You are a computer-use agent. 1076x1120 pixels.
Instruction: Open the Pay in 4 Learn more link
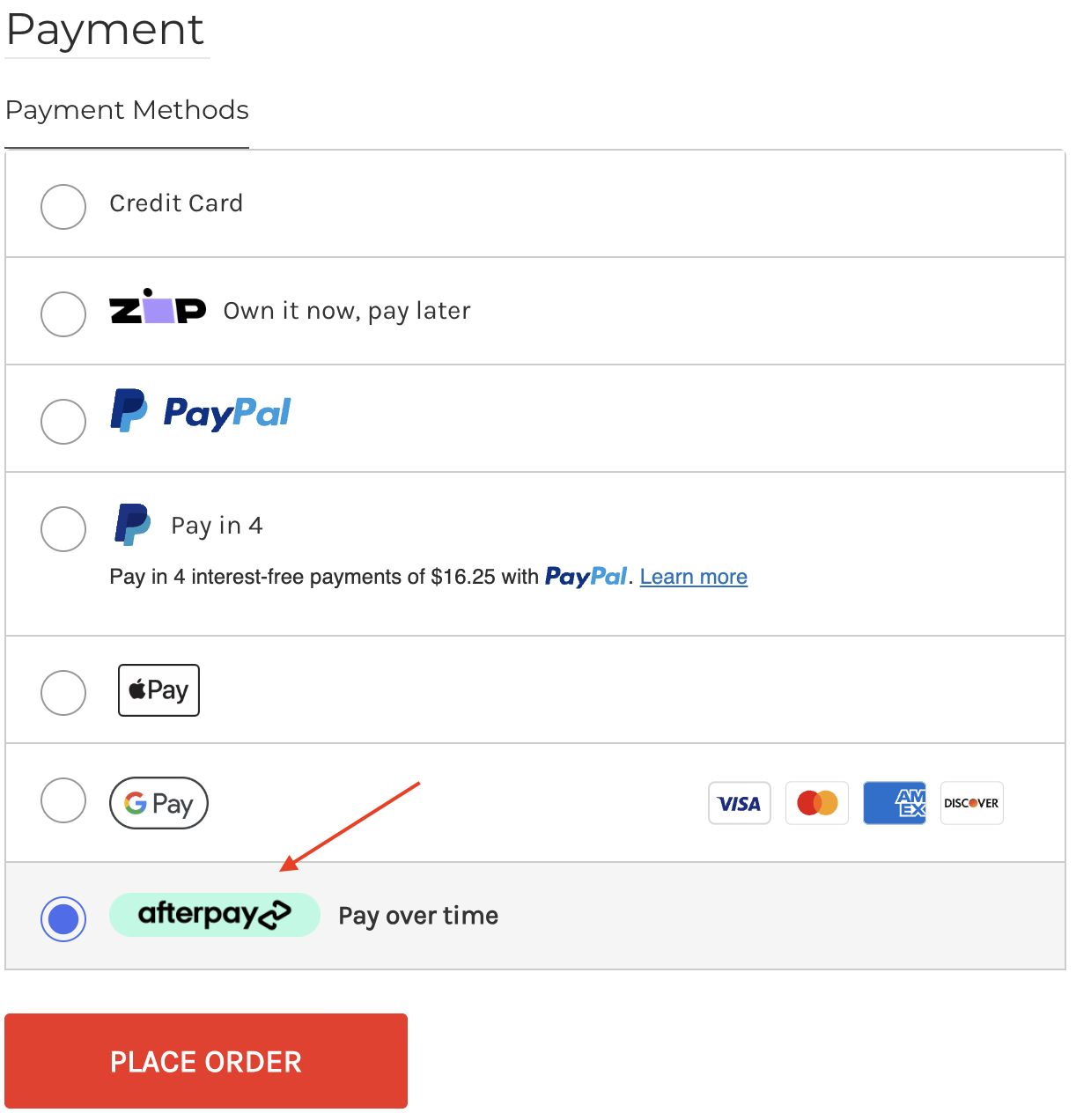(x=693, y=576)
